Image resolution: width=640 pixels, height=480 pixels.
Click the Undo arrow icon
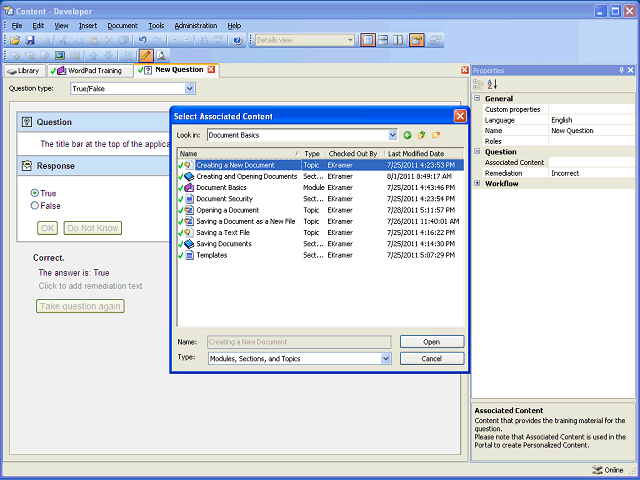(142, 40)
